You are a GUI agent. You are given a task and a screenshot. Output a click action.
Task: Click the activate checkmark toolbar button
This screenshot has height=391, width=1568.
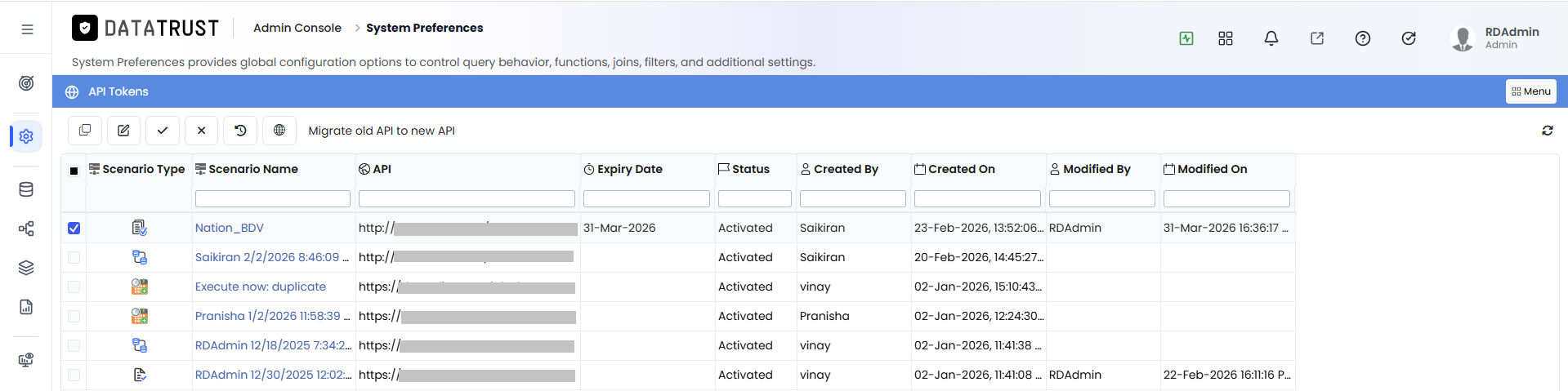pos(163,131)
